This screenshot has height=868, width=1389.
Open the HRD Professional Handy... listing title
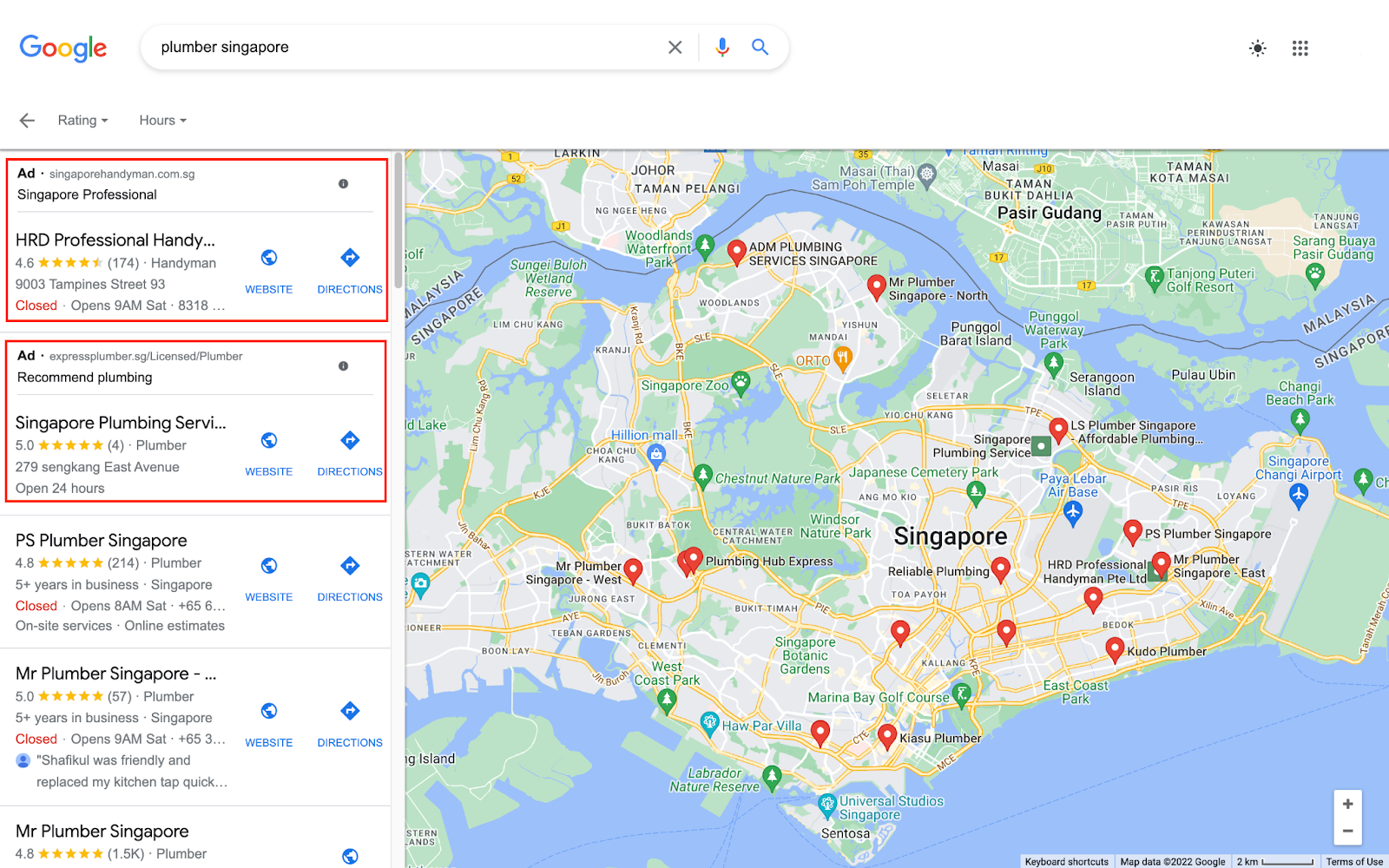click(x=115, y=240)
